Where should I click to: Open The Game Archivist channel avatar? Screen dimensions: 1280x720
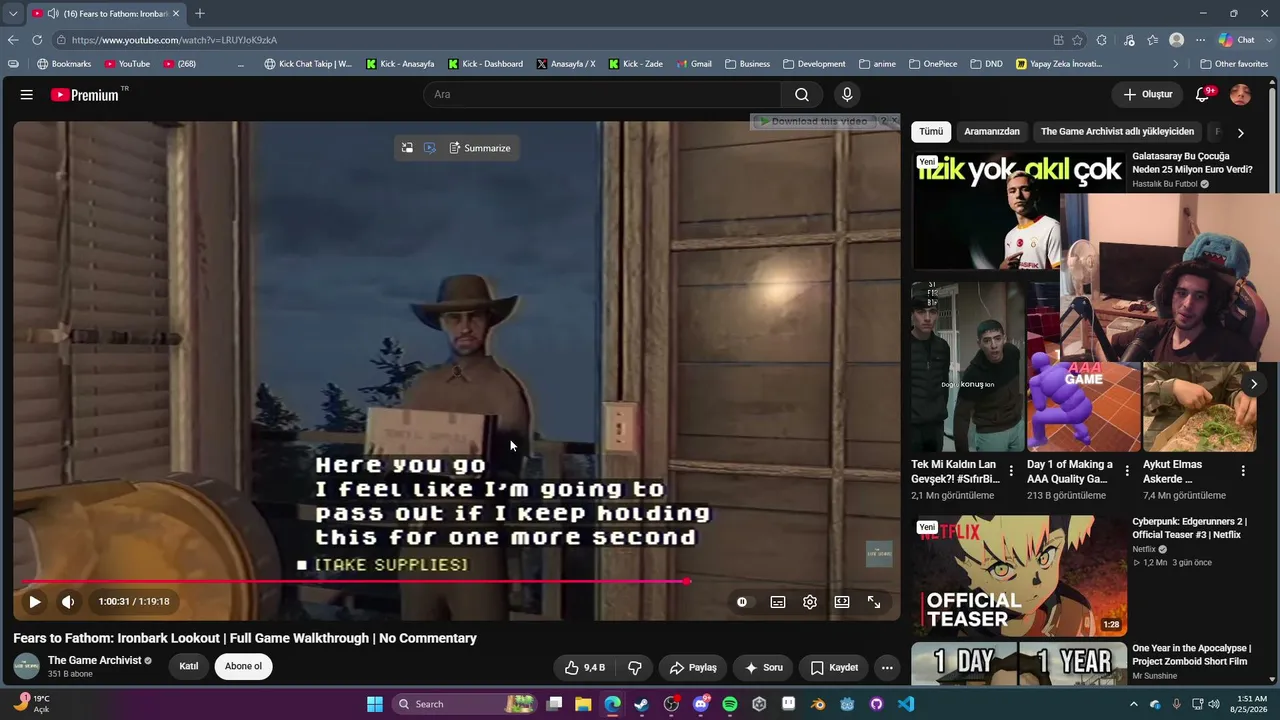tap(27, 666)
